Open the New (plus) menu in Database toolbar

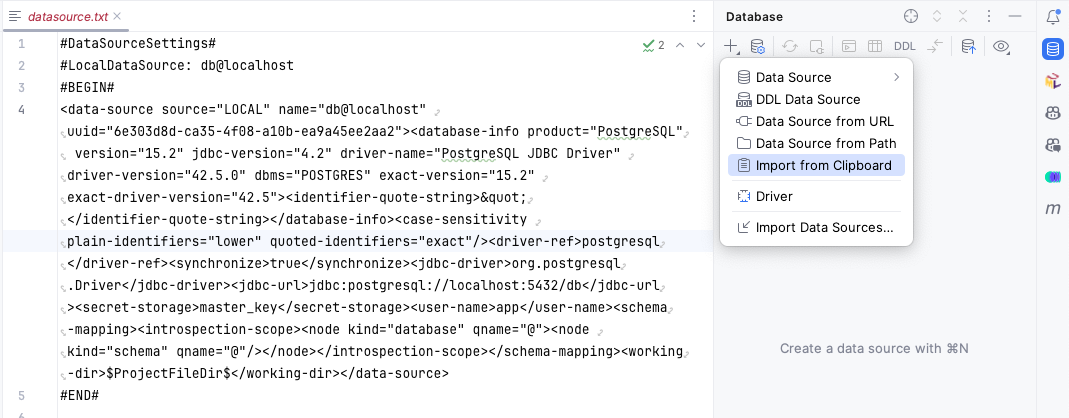pyautogui.click(x=731, y=46)
